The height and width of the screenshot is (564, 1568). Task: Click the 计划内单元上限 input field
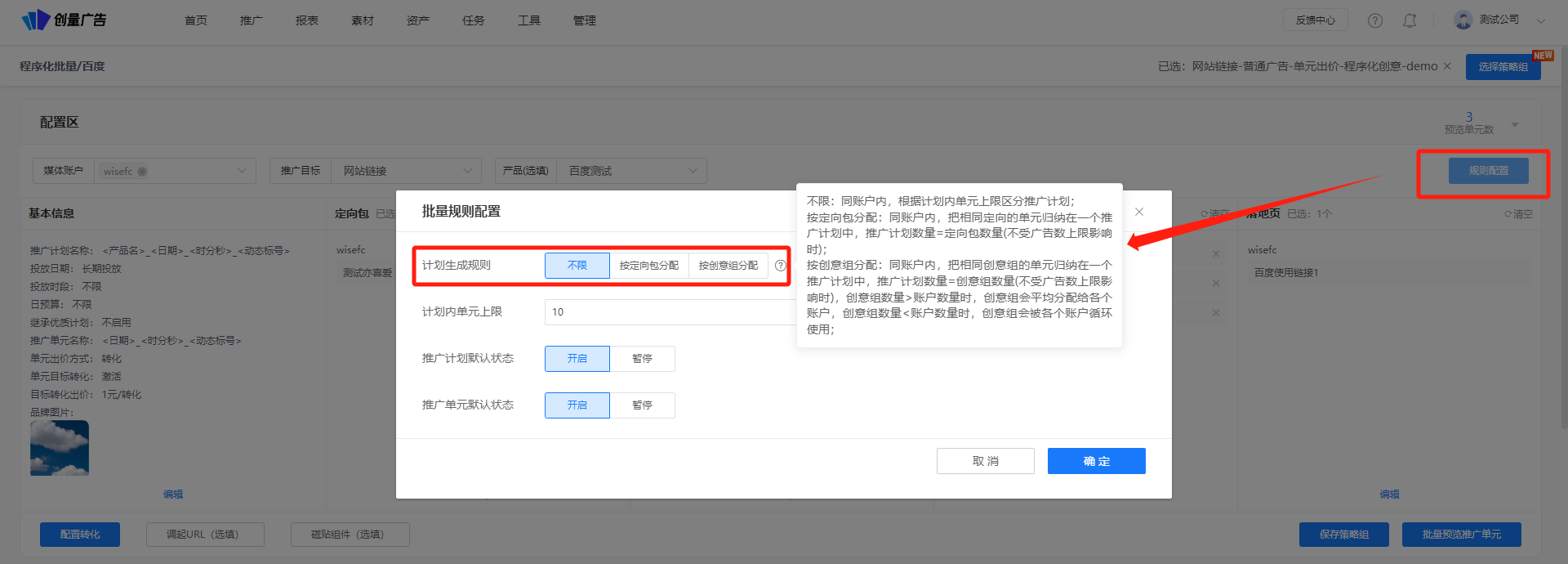[670, 312]
